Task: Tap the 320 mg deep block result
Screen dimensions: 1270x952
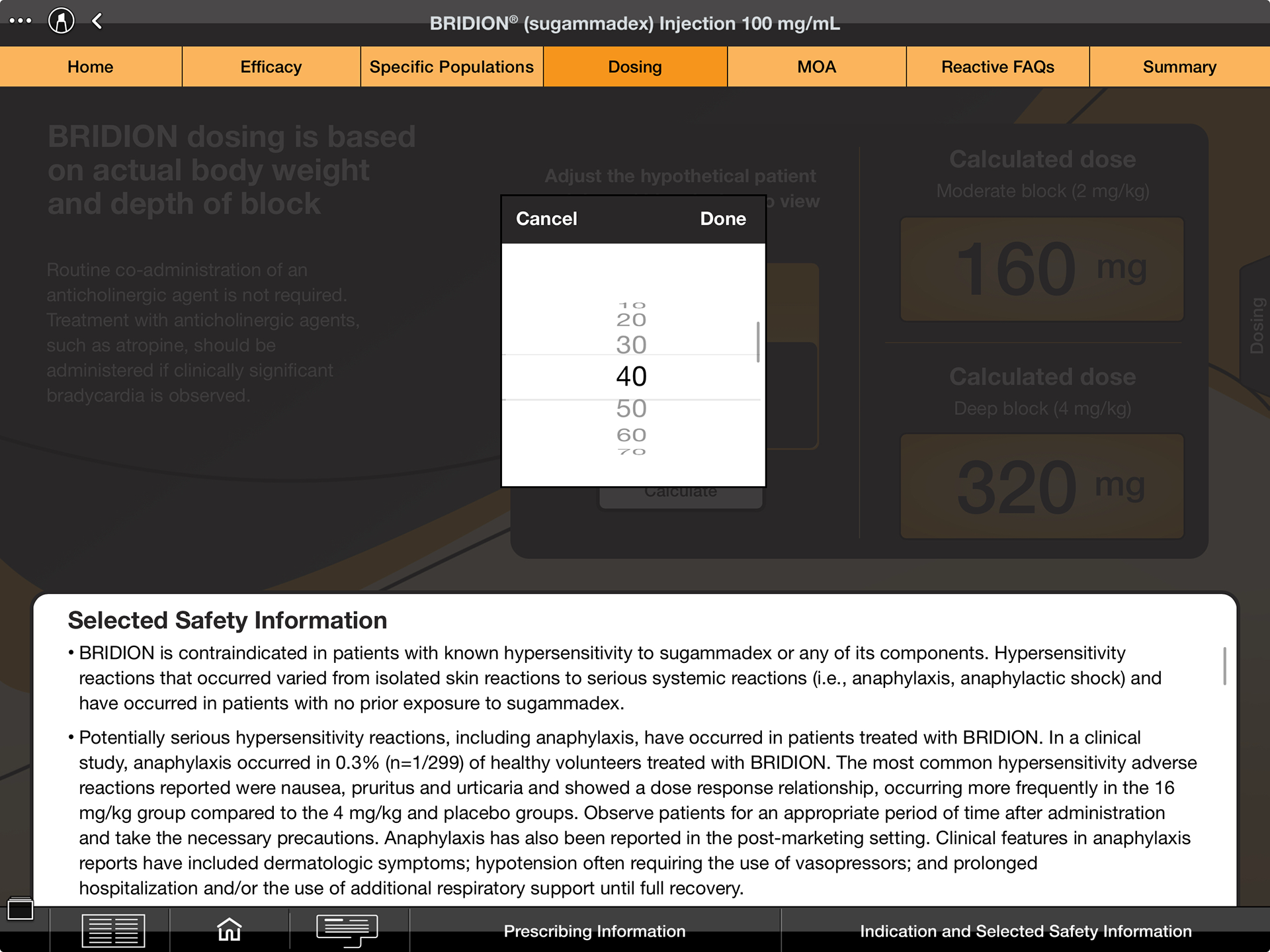Action: [x=1042, y=486]
